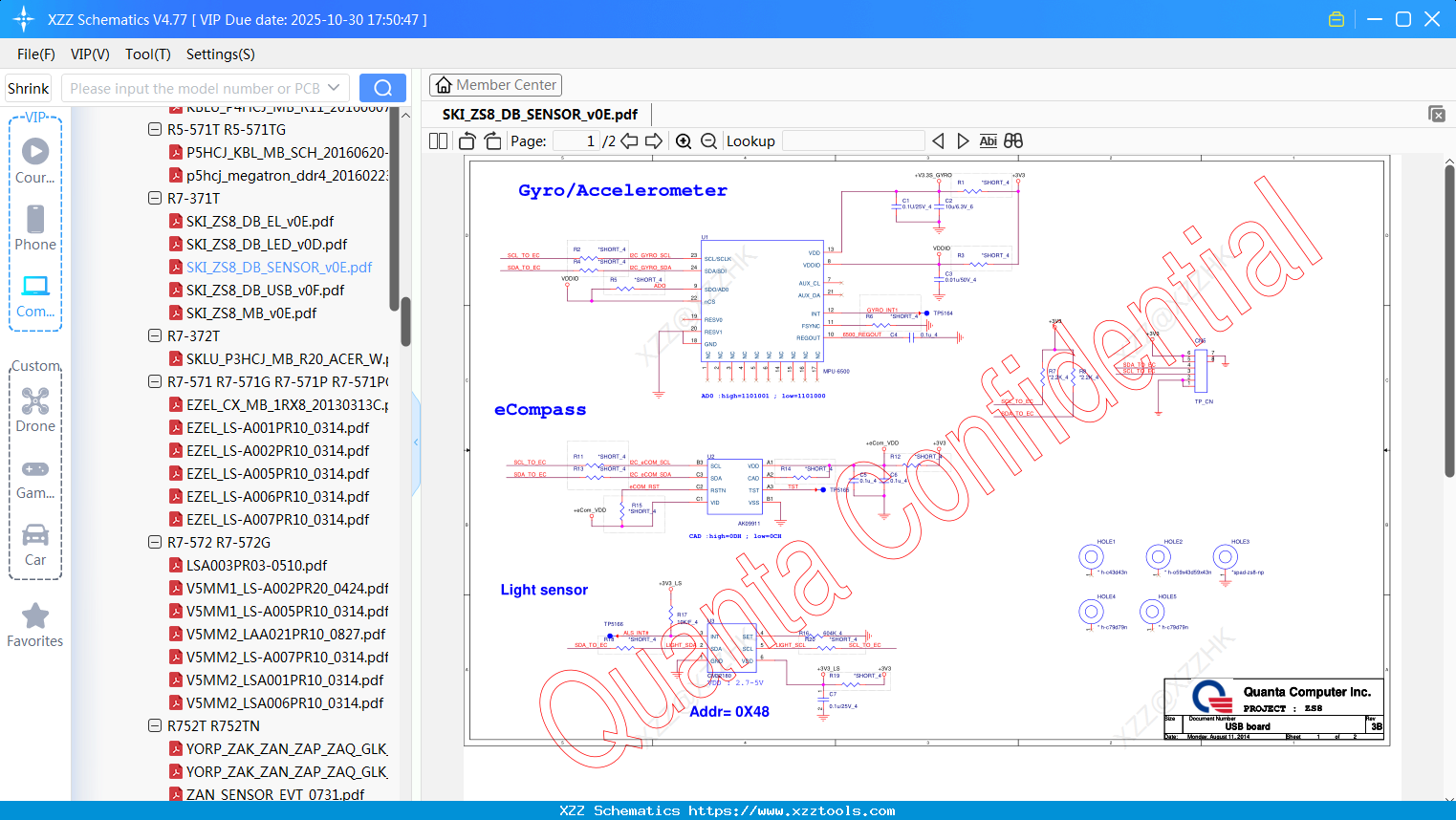Collapse the R7-372T tree node

(155, 335)
